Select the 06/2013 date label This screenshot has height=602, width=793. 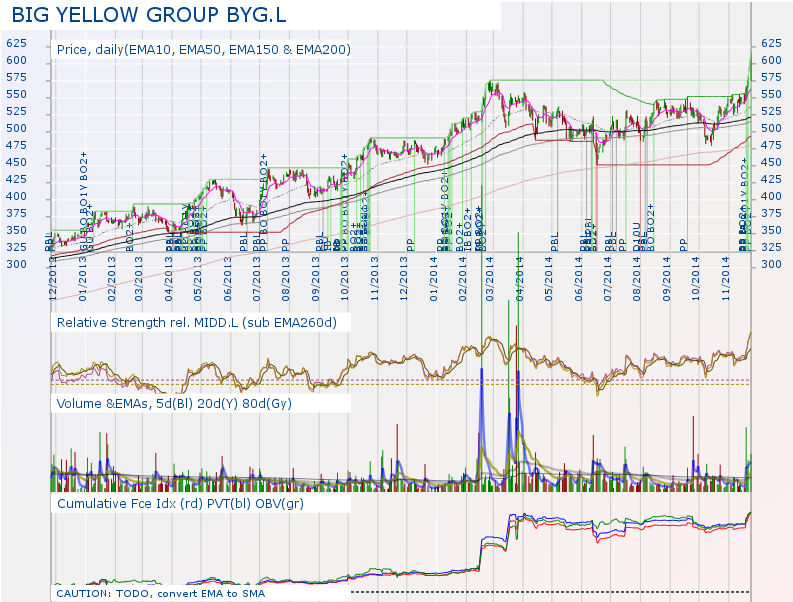[228, 279]
